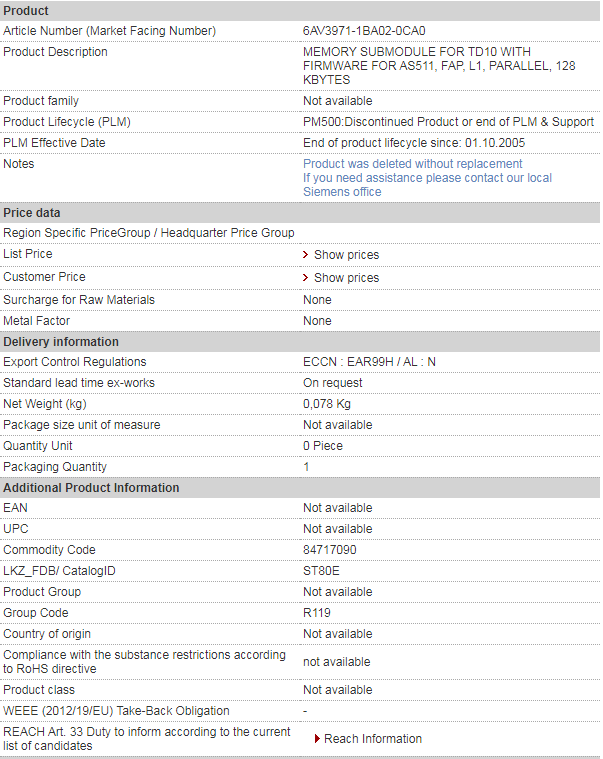603x759 pixels.
Task: Click the red arrow before Reach Information
Action: pos(317,739)
